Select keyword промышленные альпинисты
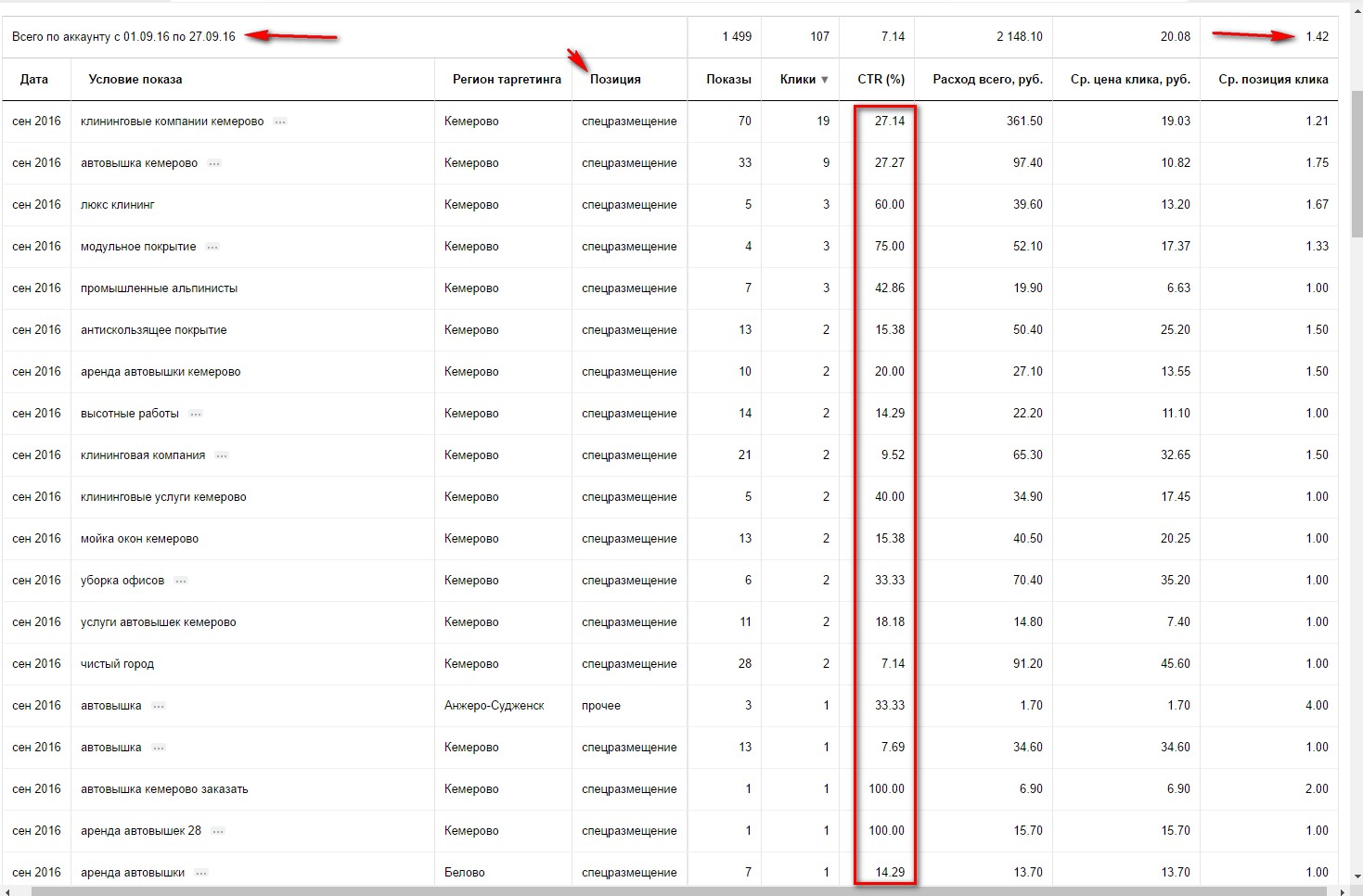The image size is (1363, 896). click(x=159, y=288)
